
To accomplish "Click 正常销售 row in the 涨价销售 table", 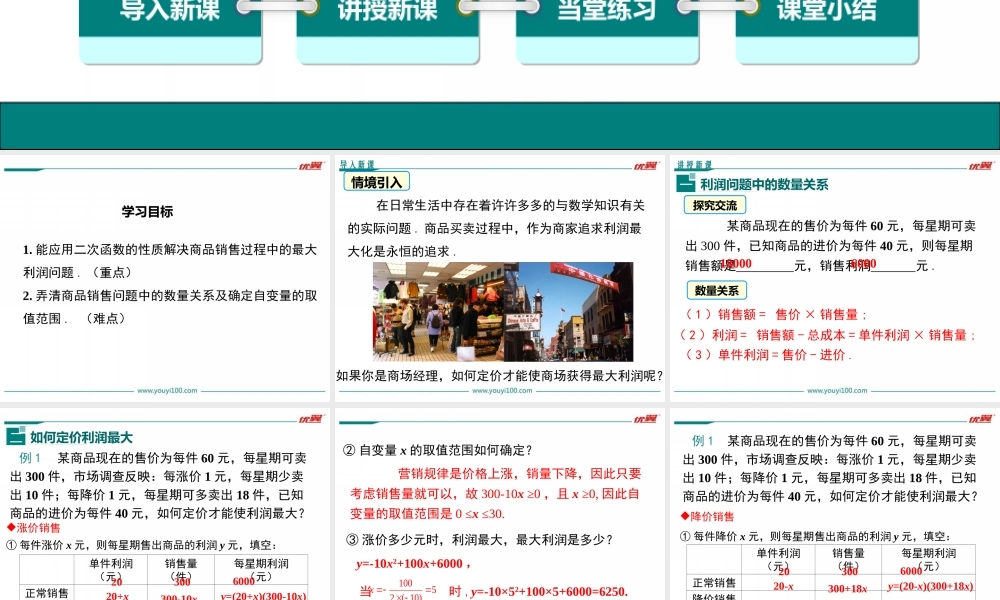I will click(163, 594).
